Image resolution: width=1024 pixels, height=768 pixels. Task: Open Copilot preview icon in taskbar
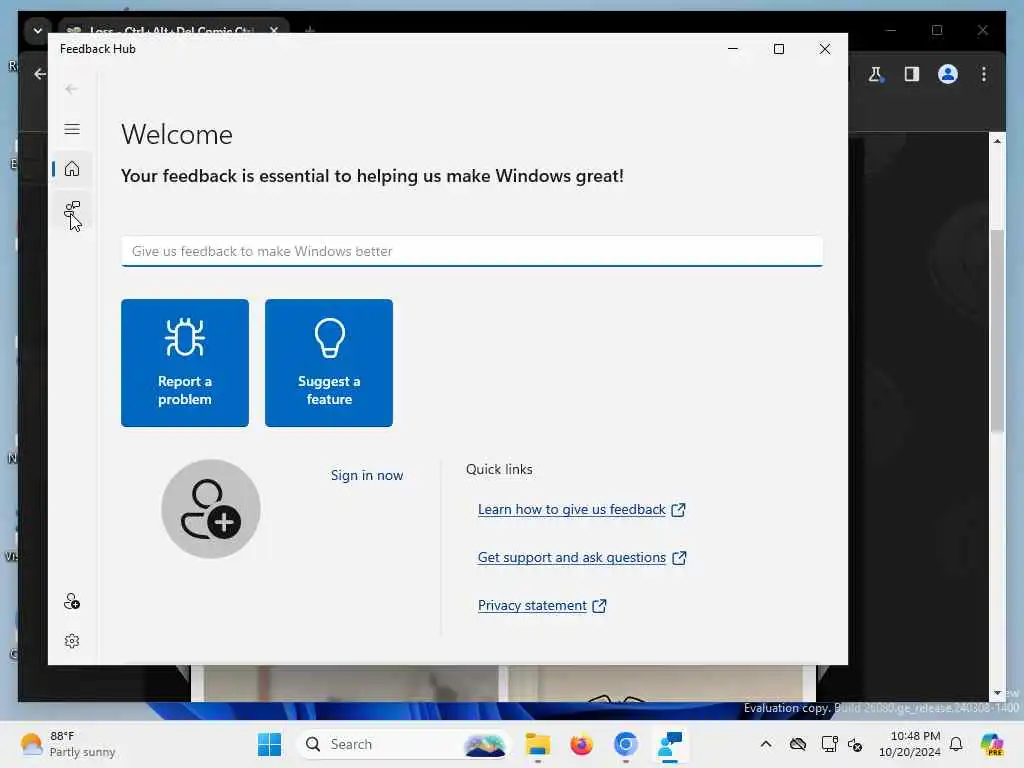(x=992, y=744)
